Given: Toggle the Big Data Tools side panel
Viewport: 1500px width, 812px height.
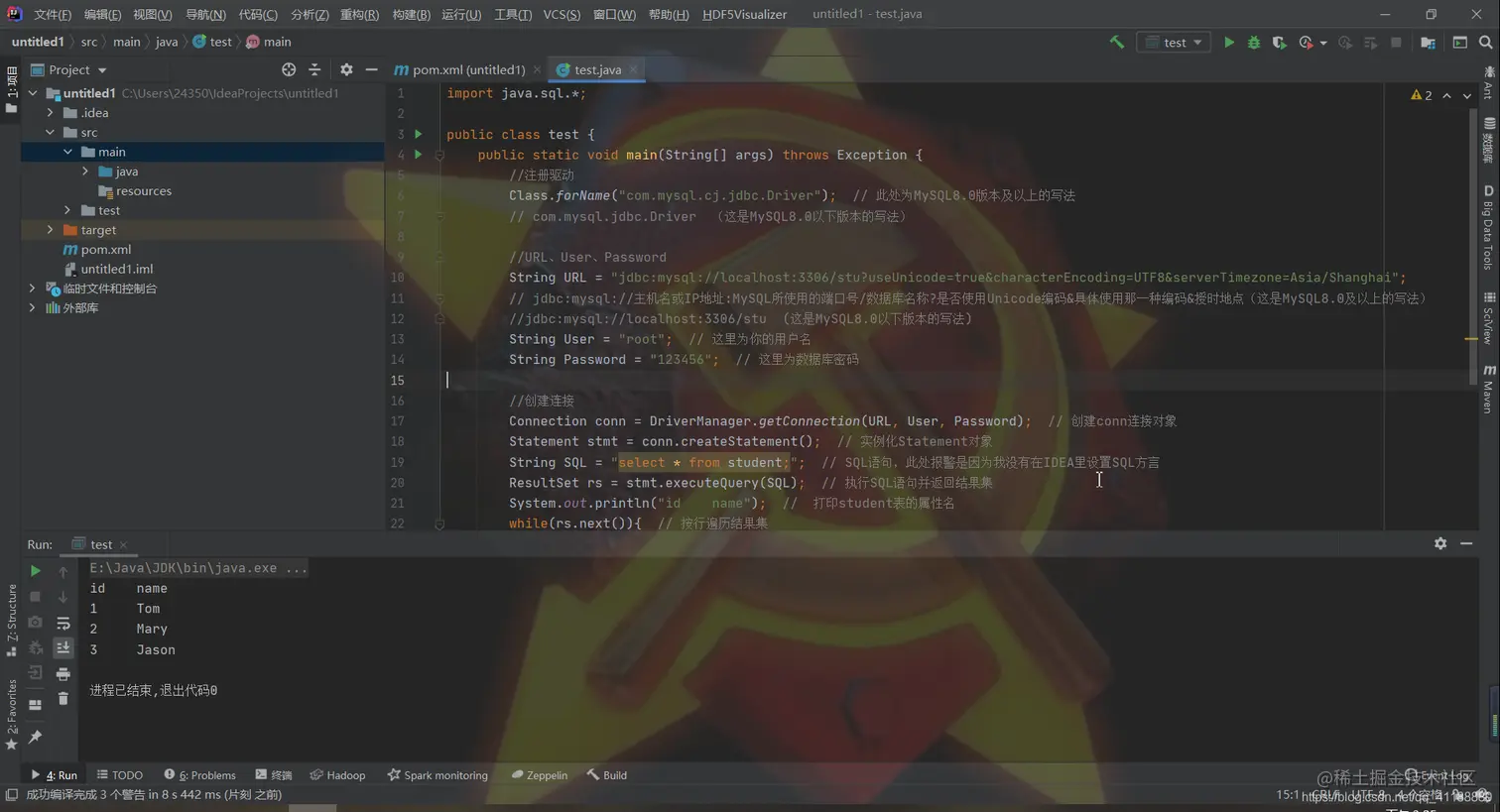Looking at the screenshot, I should (x=1488, y=228).
